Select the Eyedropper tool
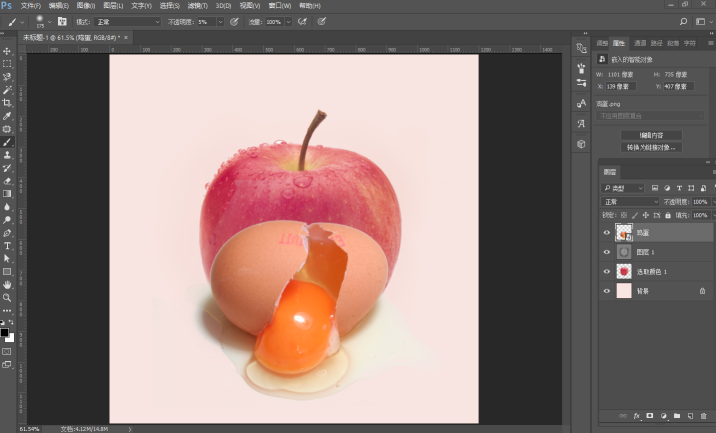This screenshot has width=716, height=433. pos(7,116)
